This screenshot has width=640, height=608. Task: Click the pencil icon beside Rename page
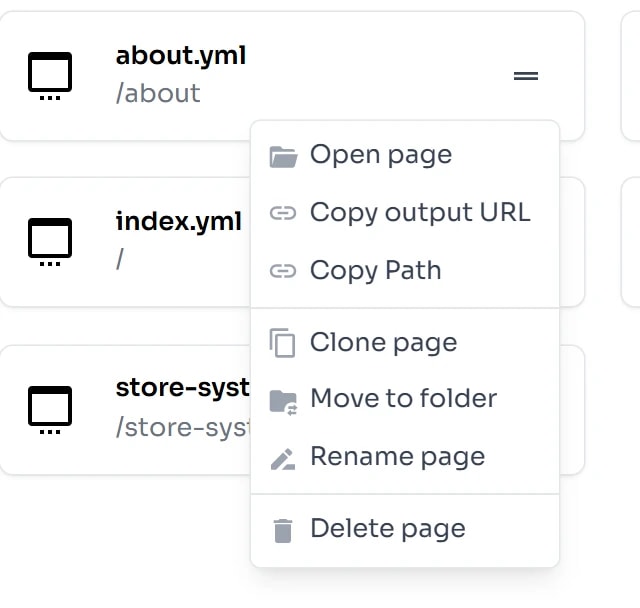click(x=283, y=459)
